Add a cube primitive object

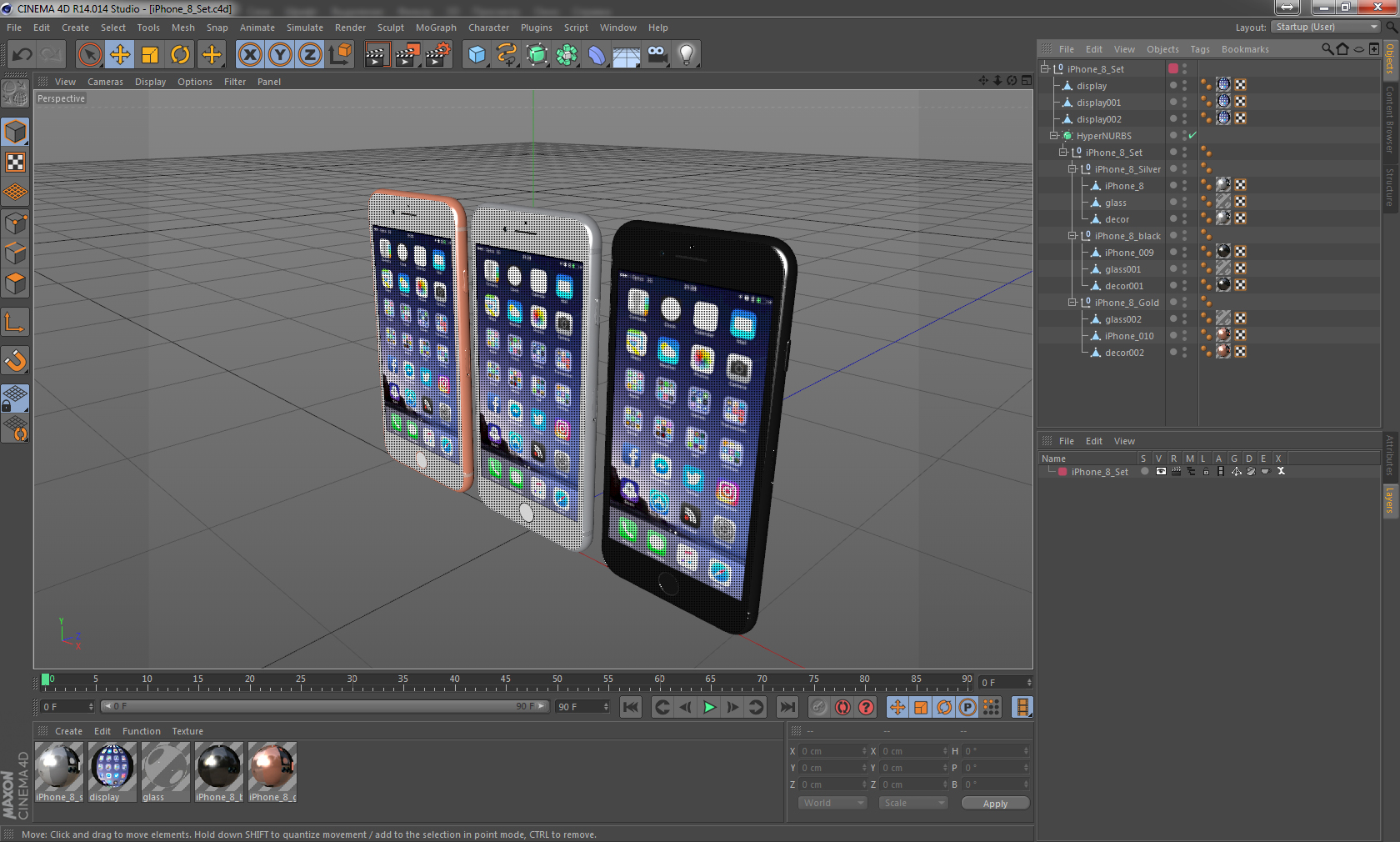click(477, 55)
